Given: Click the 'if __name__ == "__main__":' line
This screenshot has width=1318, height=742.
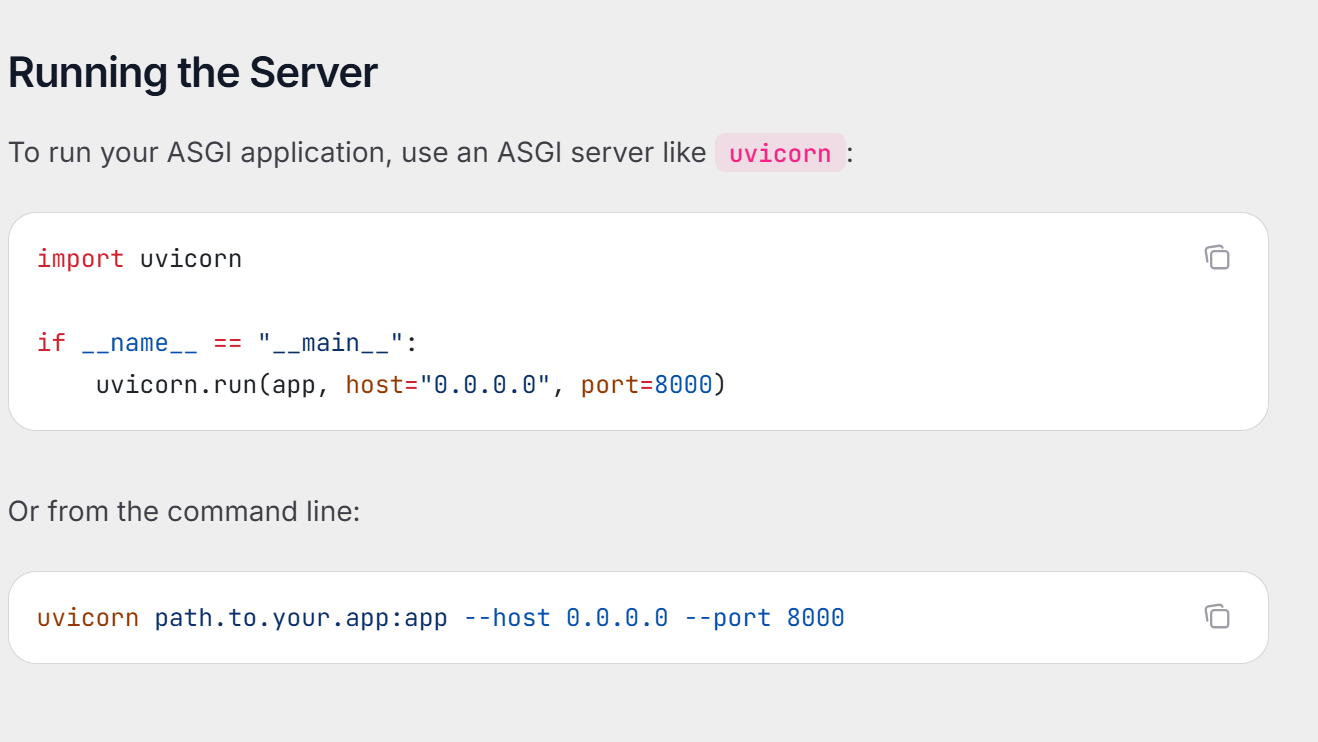Looking at the screenshot, I should [x=227, y=343].
